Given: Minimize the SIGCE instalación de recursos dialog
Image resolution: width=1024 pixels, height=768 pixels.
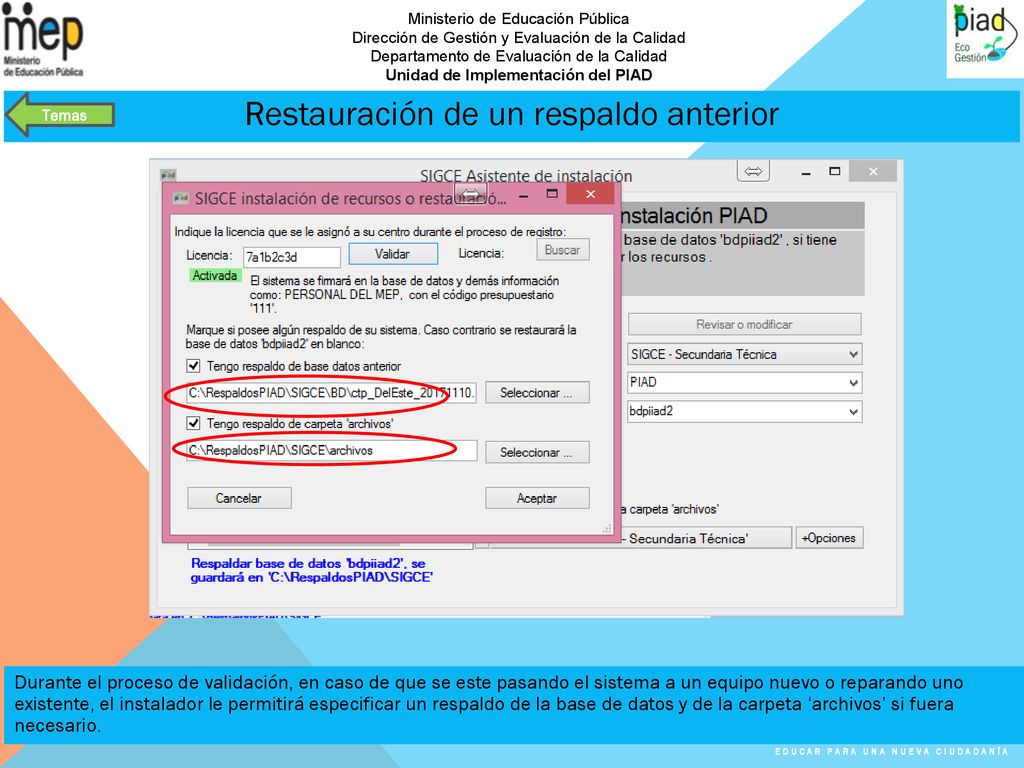Looking at the screenshot, I should [524, 195].
